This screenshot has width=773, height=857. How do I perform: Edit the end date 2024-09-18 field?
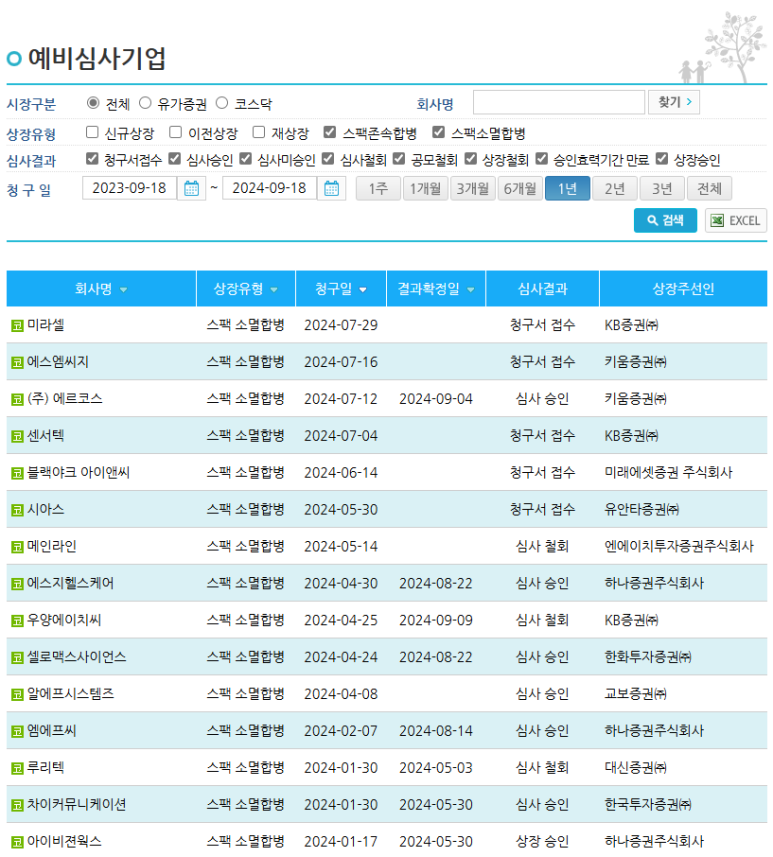tap(270, 189)
